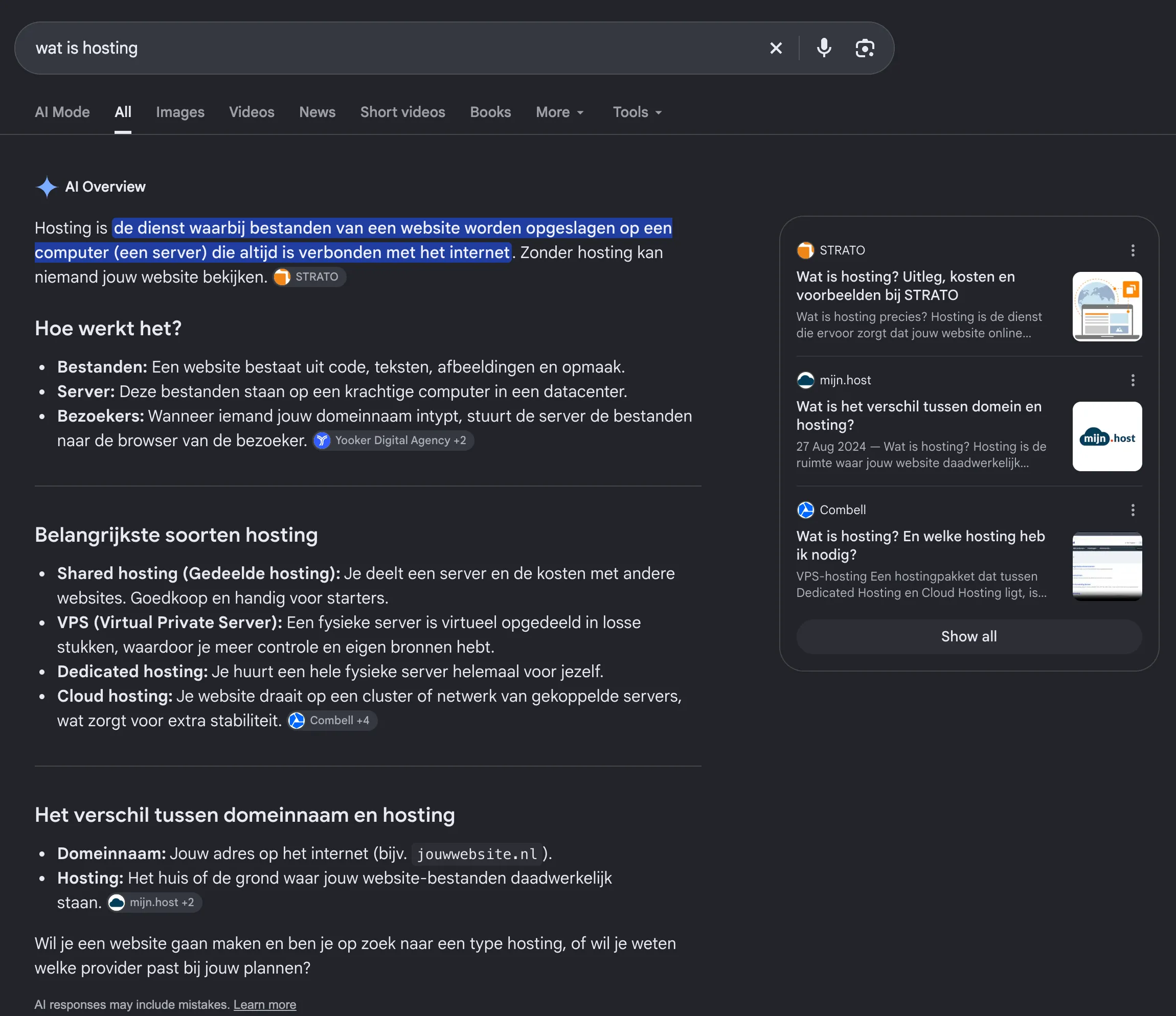The width and height of the screenshot is (1176, 1016).
Task: Click the mijn.host logo thumbnail
Action: 1107,436
